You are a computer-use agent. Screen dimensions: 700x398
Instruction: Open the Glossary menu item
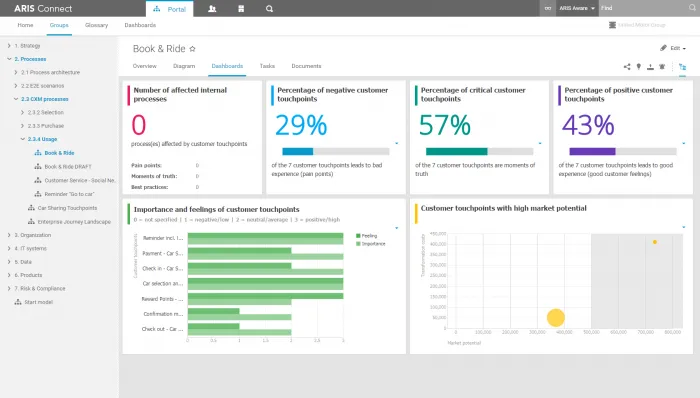[x=96, y=25]
